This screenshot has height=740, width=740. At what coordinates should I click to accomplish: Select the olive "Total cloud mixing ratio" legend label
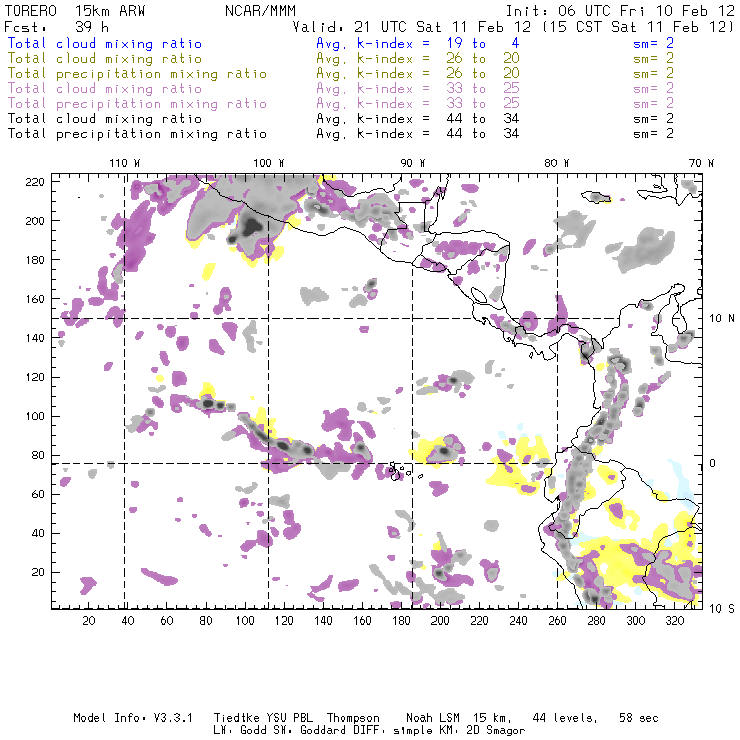tap(105, 59)
